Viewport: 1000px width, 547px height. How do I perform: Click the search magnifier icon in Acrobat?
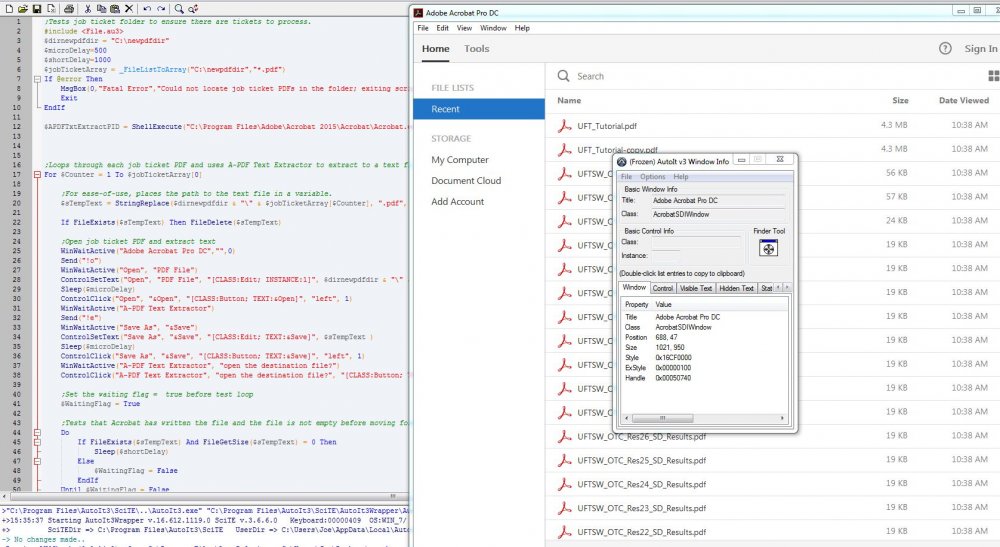(x=563, y=76)
